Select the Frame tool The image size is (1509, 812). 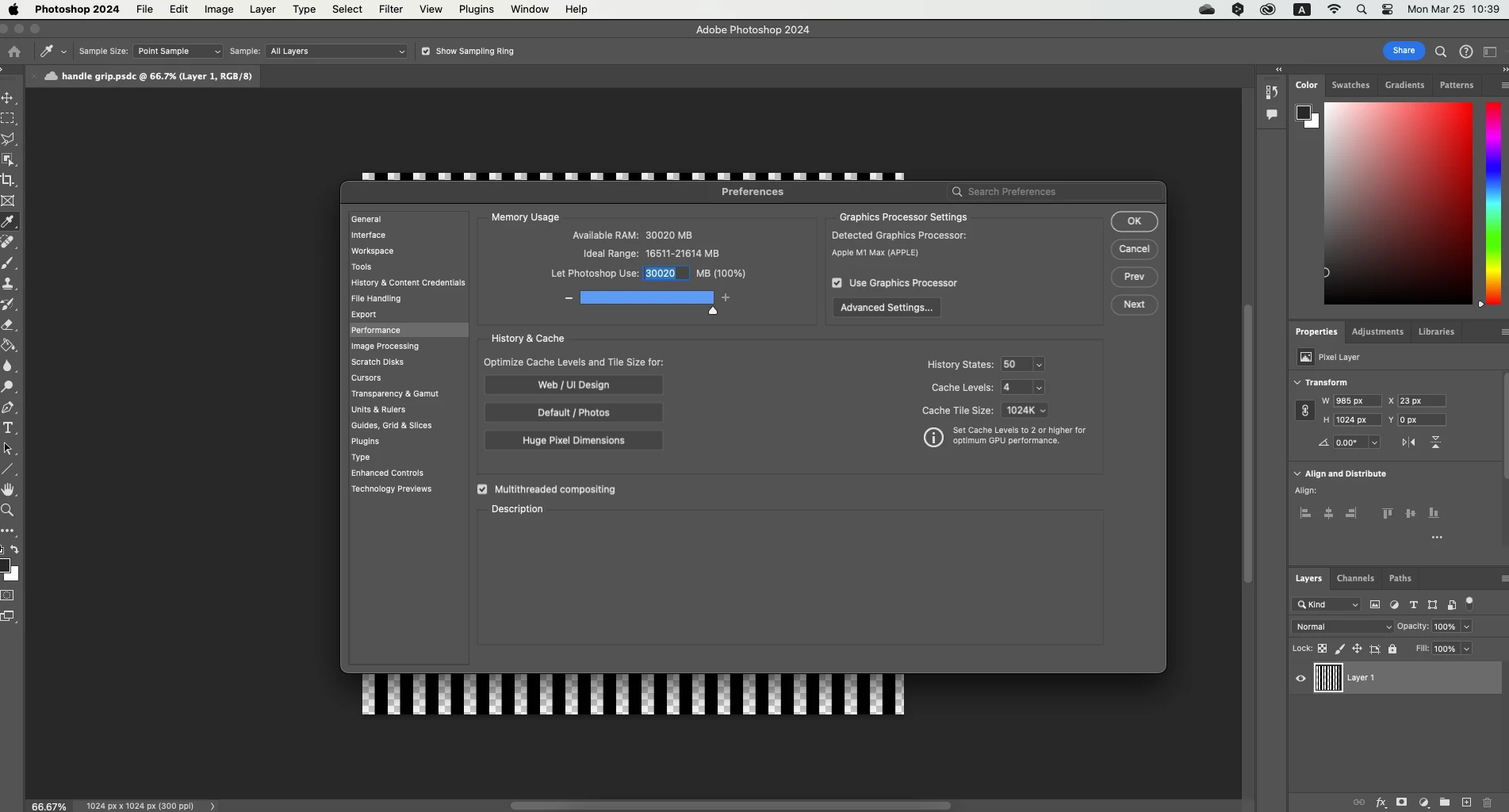pos(8,201)
